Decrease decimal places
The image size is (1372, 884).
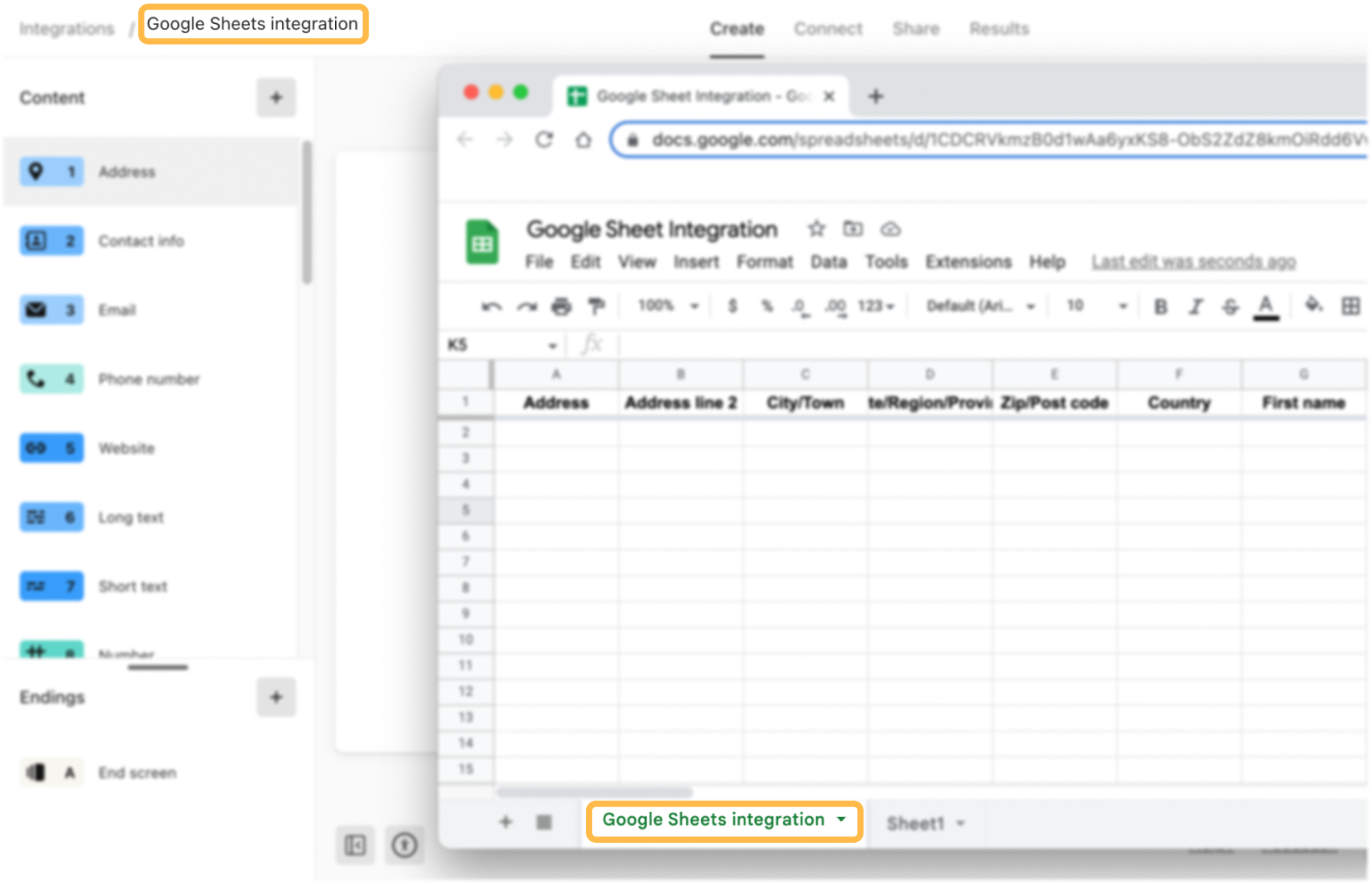[x=800, y=307]
